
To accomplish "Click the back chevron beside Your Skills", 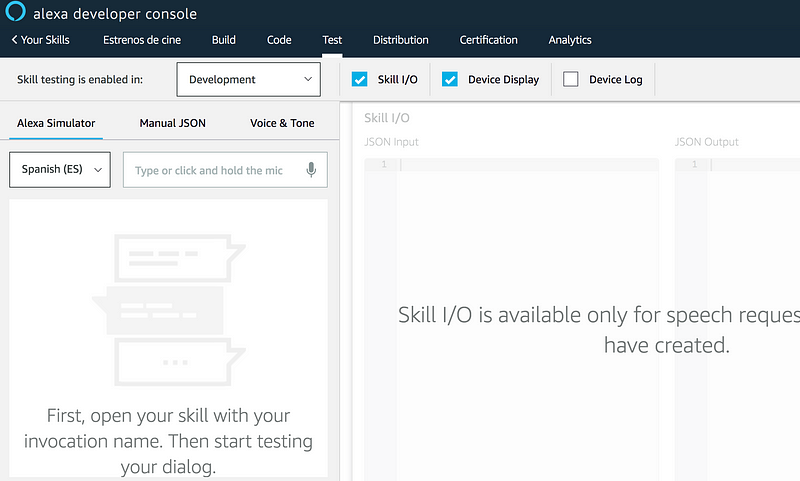I will [15, 40].
